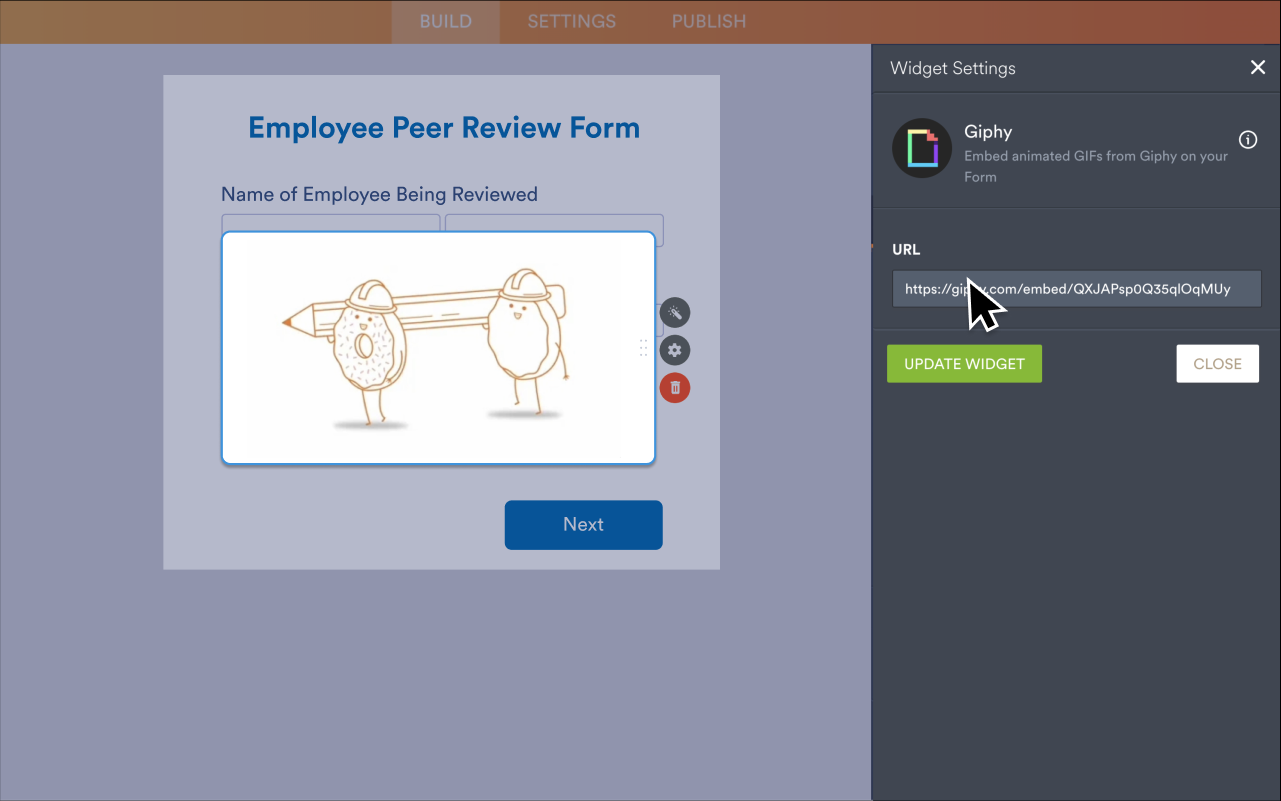Screen dimensions: 1281x801
Task: Click the second name field of the form
Action: tap(554, 222)
